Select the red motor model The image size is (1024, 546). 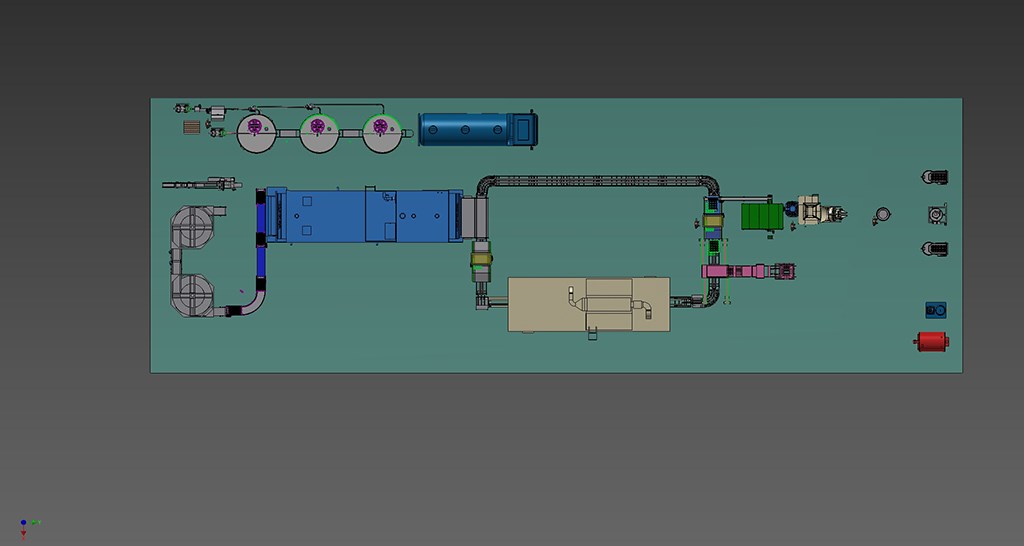931,342
